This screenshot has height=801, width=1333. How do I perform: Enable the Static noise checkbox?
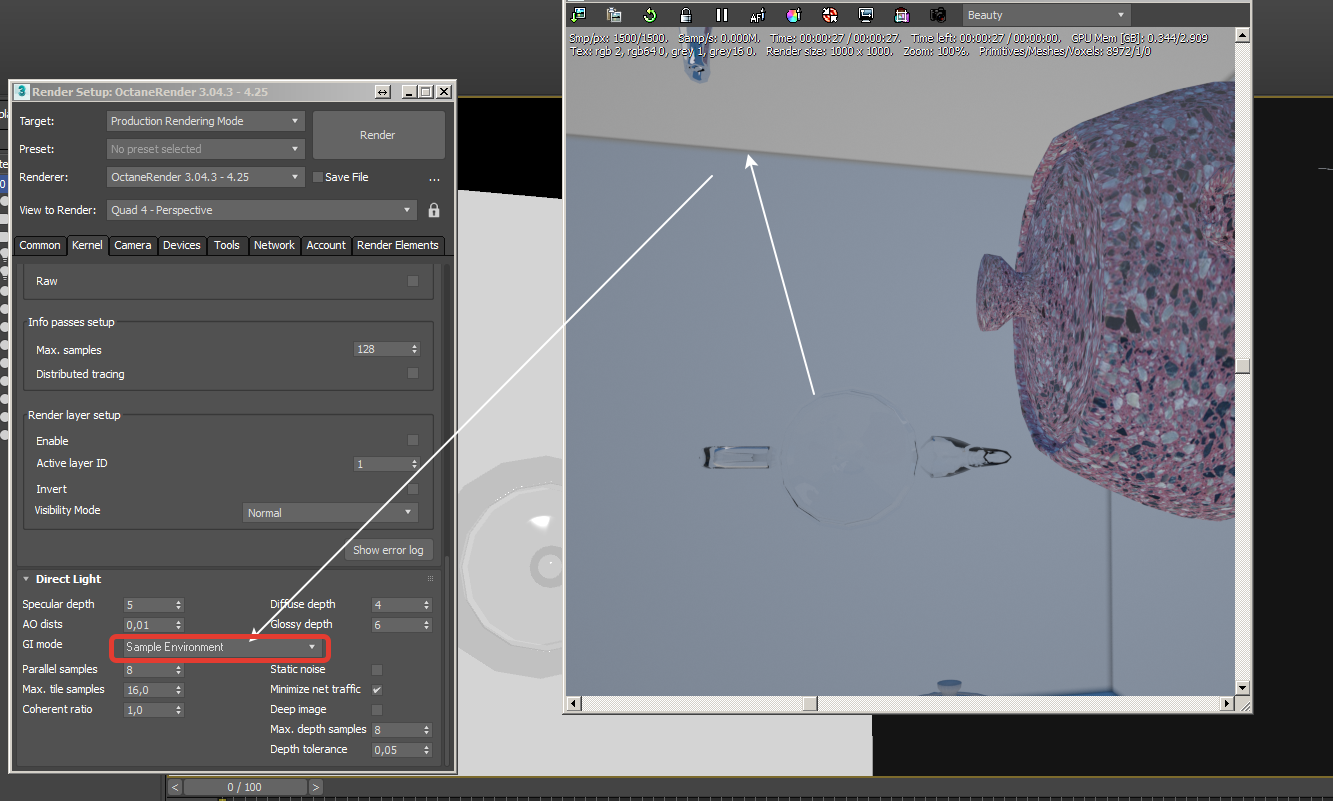pyautogui.click(x=377, y=669)
